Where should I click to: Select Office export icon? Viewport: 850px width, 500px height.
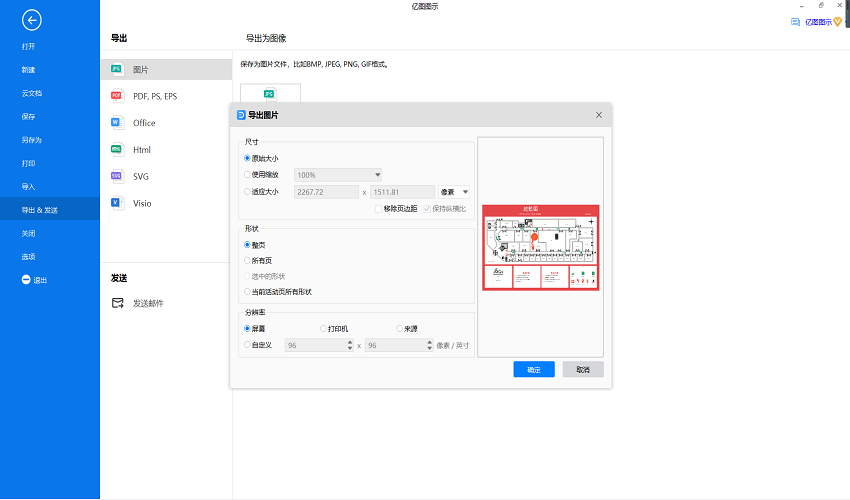coord(116,123)
